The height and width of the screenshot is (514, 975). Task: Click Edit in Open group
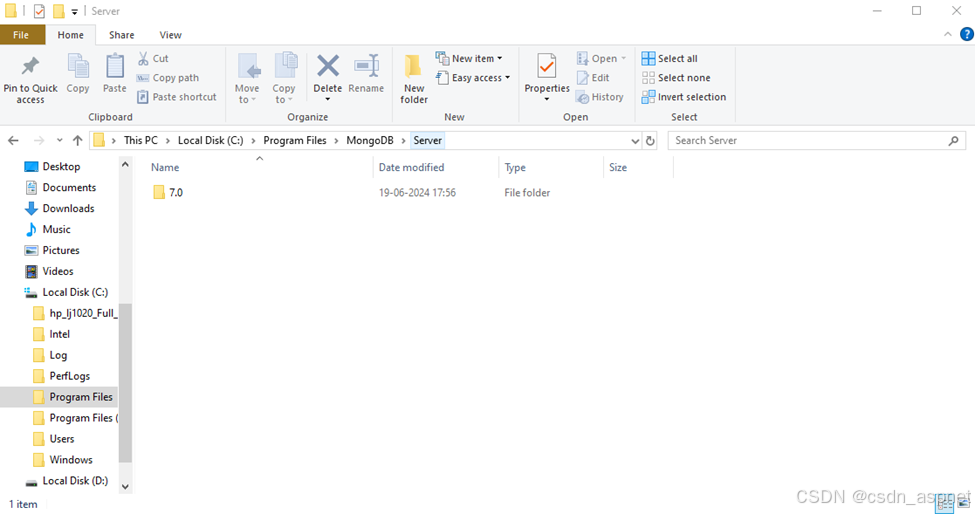[593, 78]
